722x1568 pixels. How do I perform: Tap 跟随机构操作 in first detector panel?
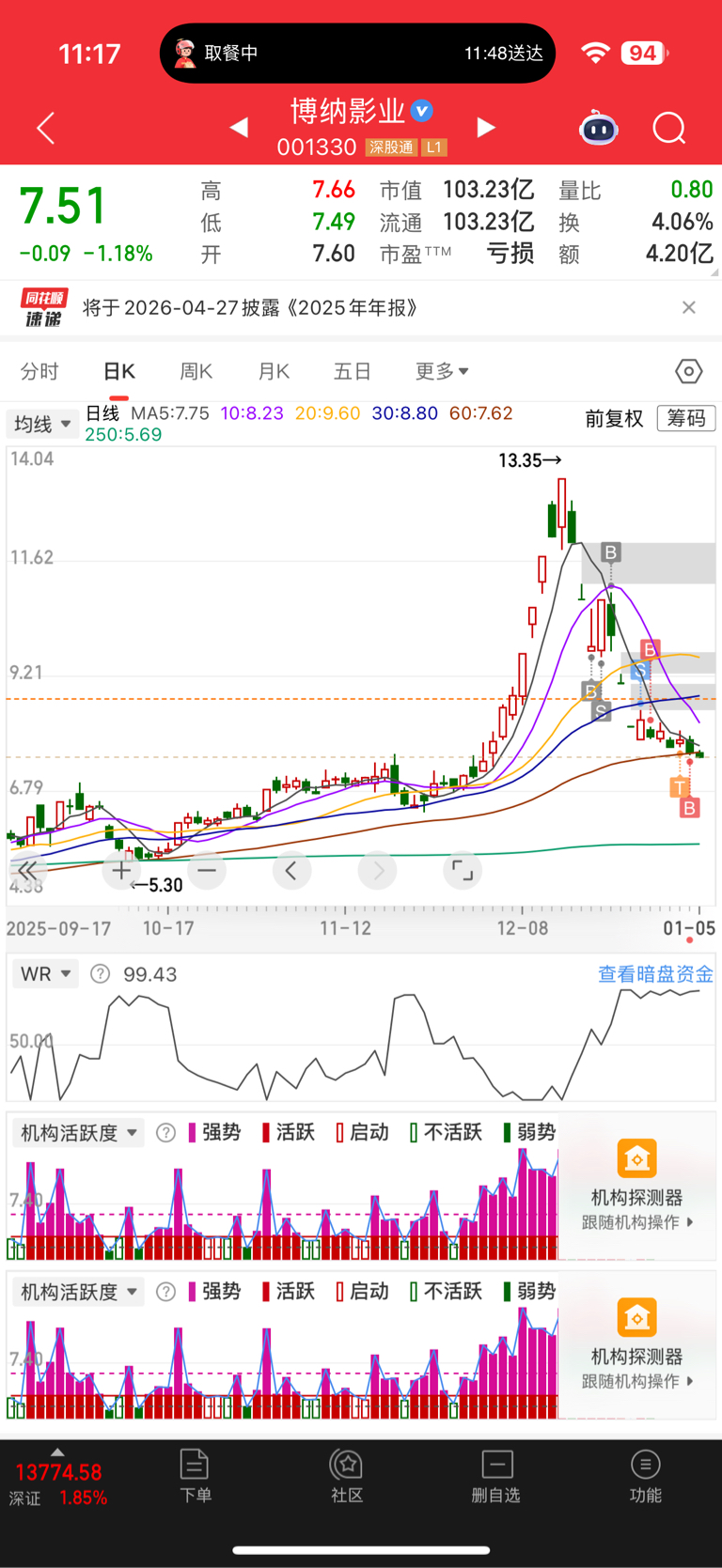click(x=637, y=1222)
